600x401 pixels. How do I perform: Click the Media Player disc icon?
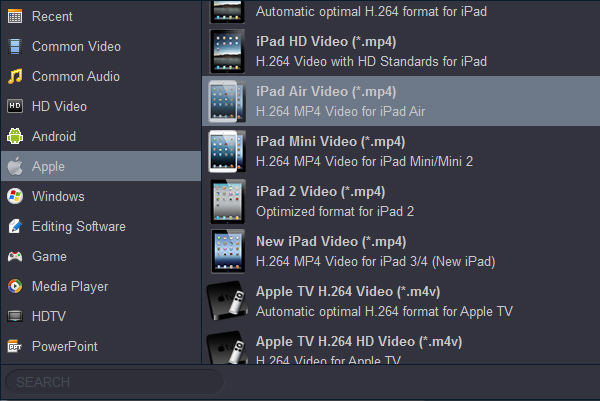pos(15,286)
